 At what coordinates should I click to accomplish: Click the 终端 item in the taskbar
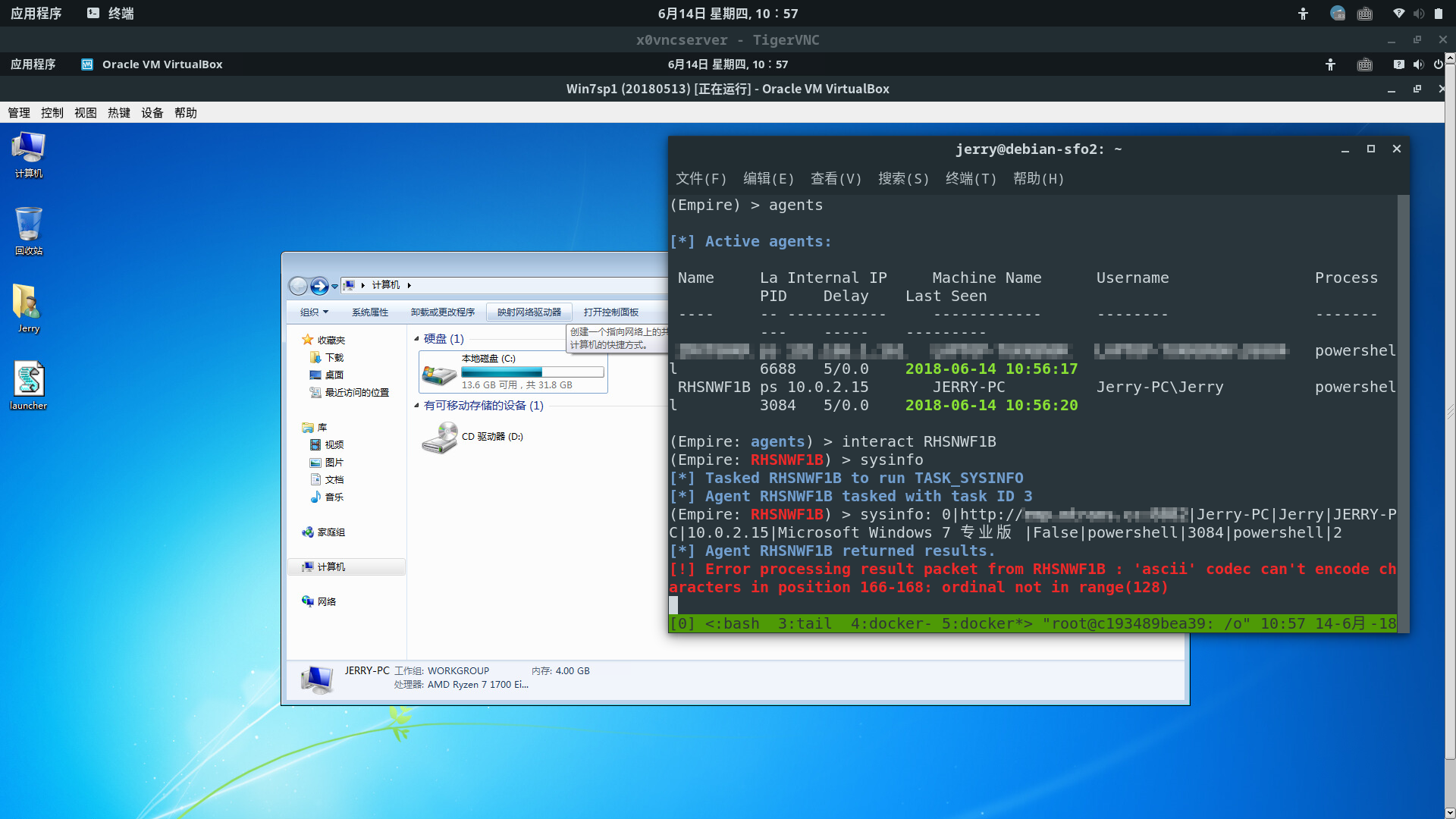pos(110,13)
